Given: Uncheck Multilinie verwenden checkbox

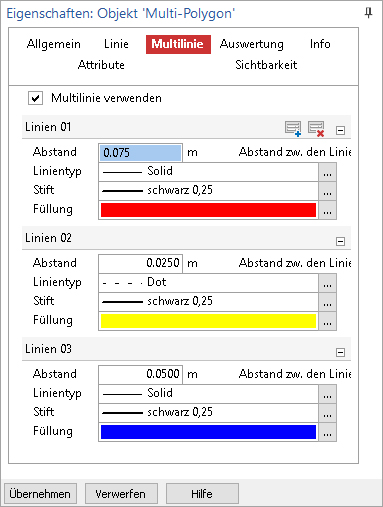Looking at the screenshot, I should click(35, 98).
